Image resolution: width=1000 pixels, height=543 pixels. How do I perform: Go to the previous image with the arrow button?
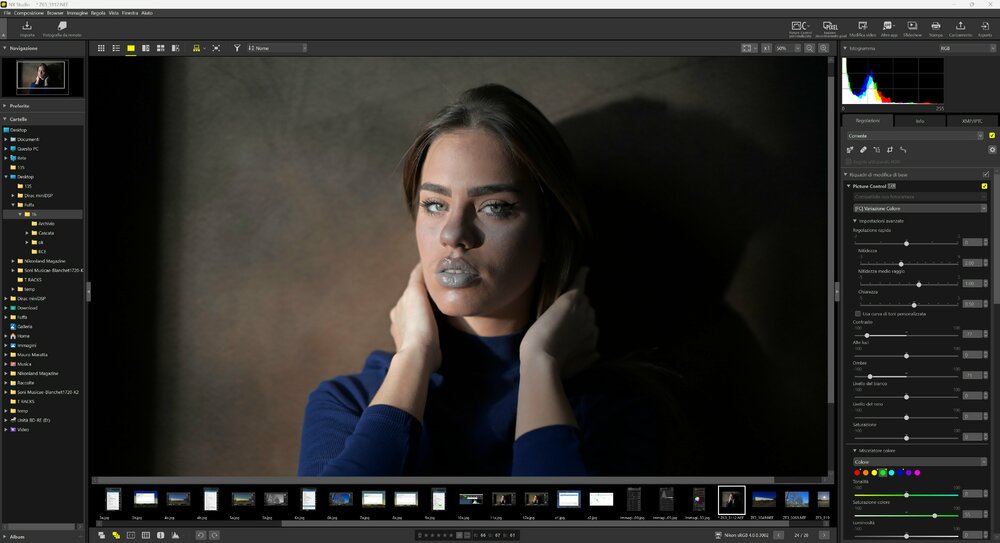pyautogui.click(x=779, y=535)
